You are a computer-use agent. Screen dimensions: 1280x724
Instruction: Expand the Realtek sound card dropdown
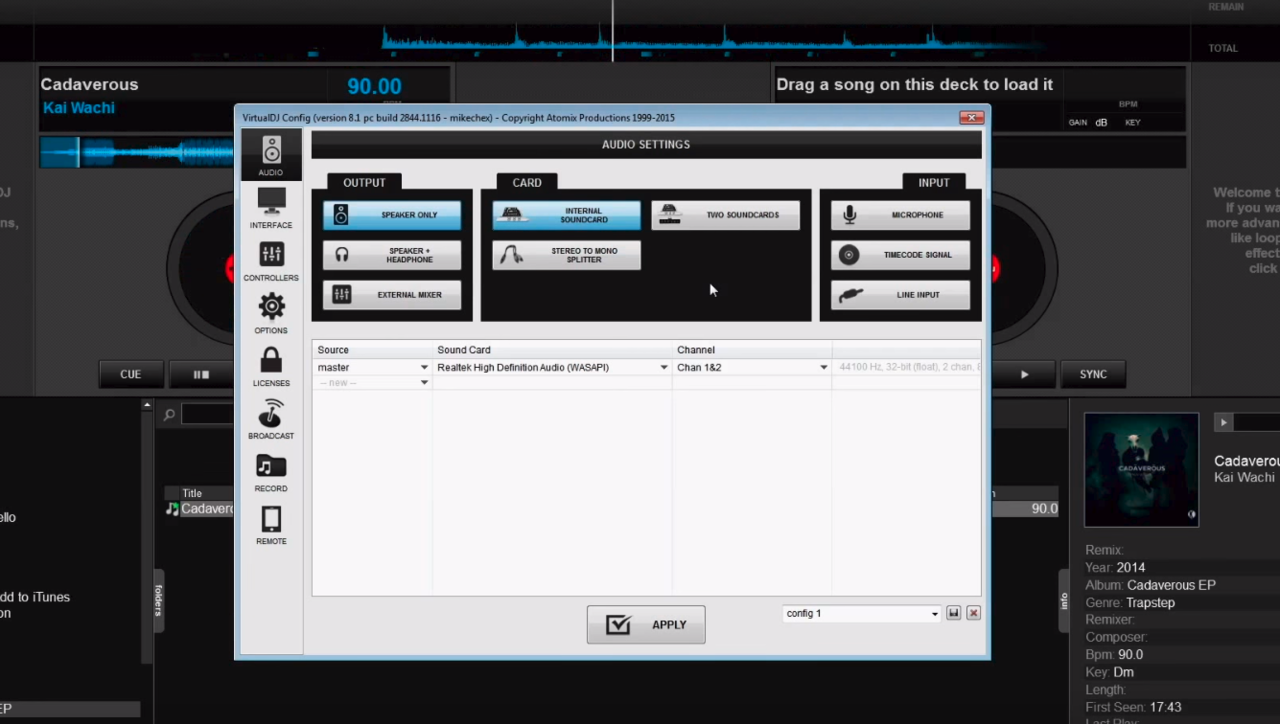tap(663, 368)
